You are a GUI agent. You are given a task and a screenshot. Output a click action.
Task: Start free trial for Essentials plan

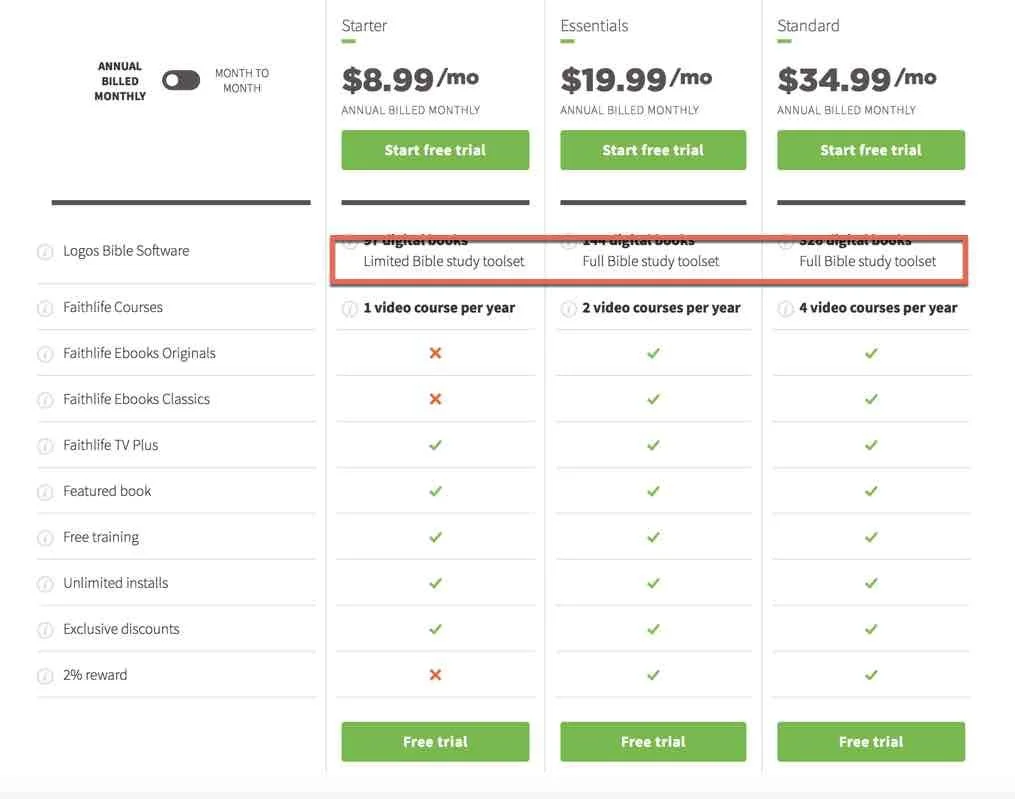(x=653, y=150)
